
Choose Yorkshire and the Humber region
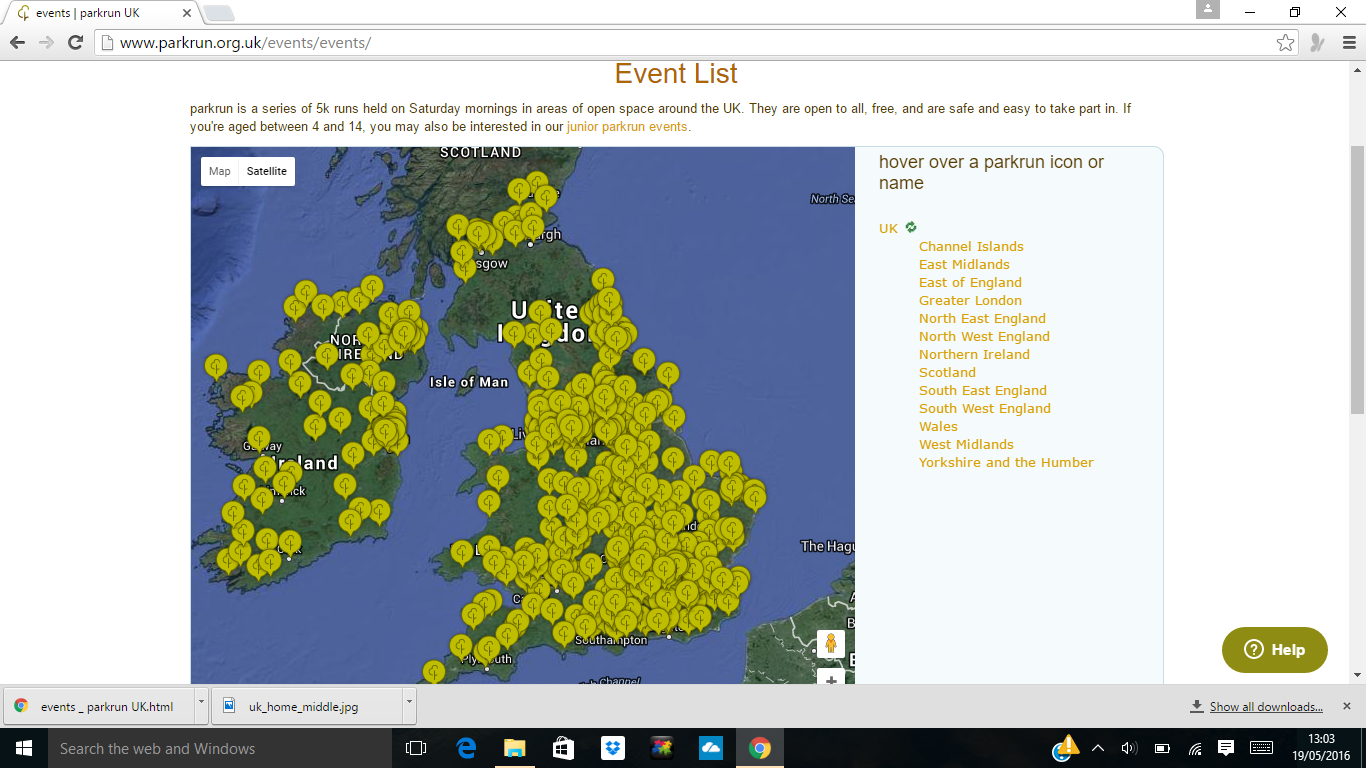coord(1006,462)
